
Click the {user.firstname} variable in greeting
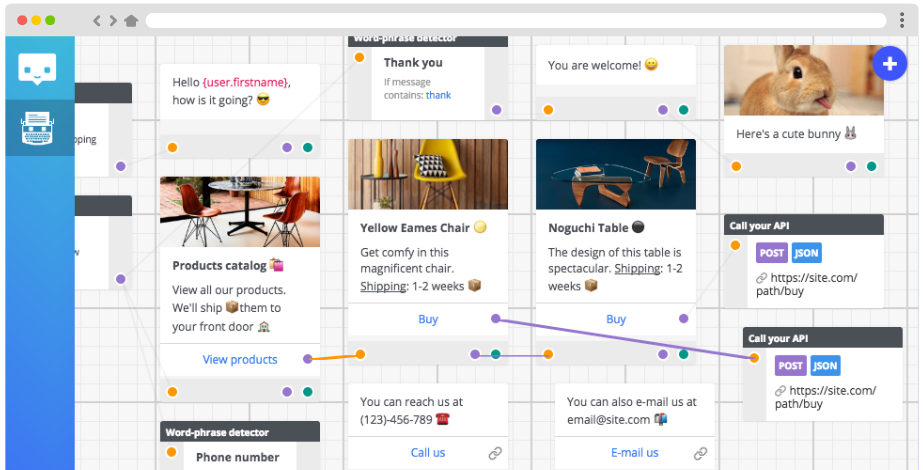(245, 82)
